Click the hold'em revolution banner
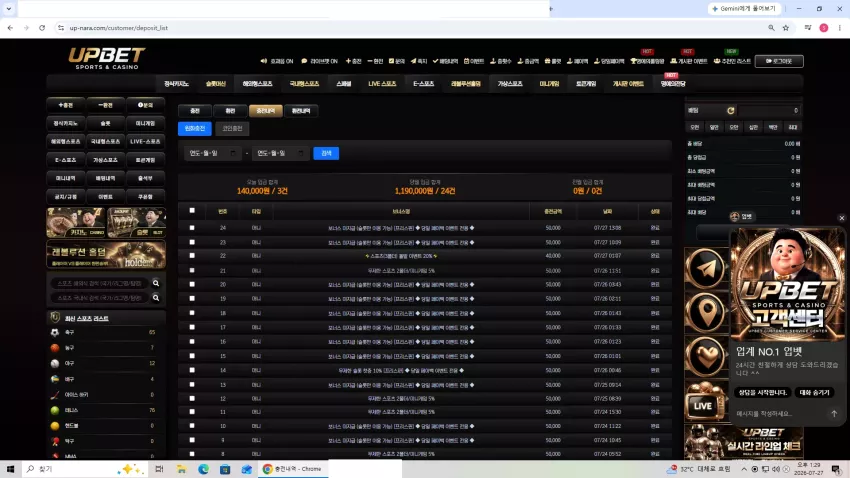The height and width of the screenshot is (478, 850). click(x=106, y=254)
